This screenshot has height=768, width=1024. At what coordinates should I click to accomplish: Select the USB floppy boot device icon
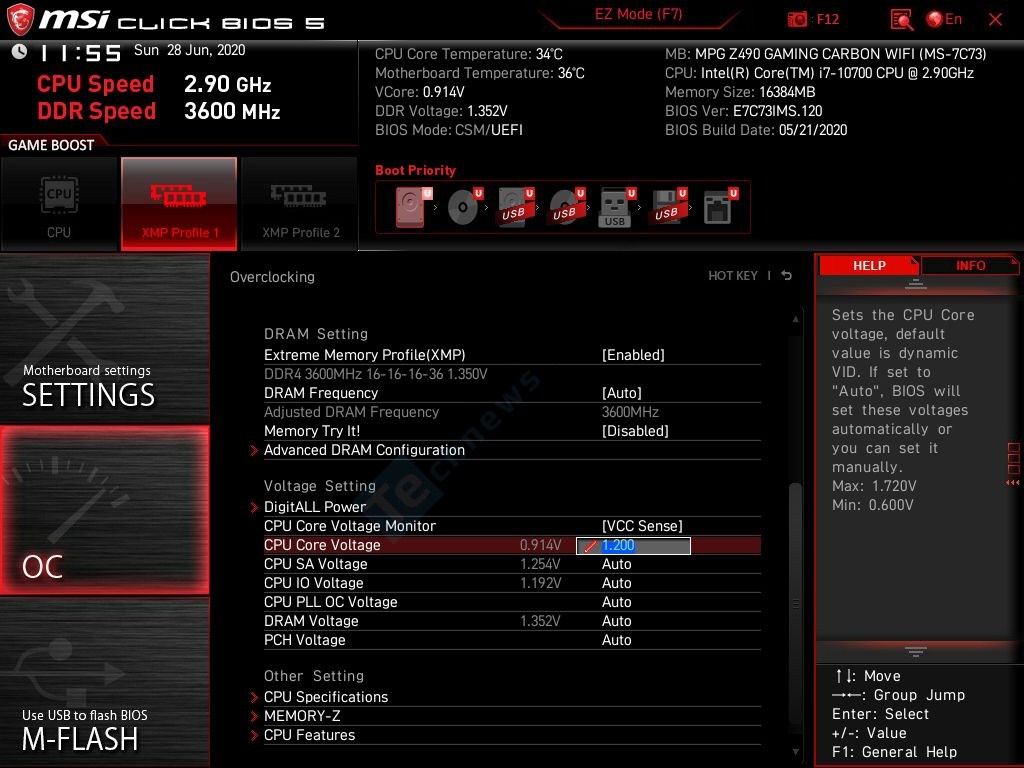668,207
